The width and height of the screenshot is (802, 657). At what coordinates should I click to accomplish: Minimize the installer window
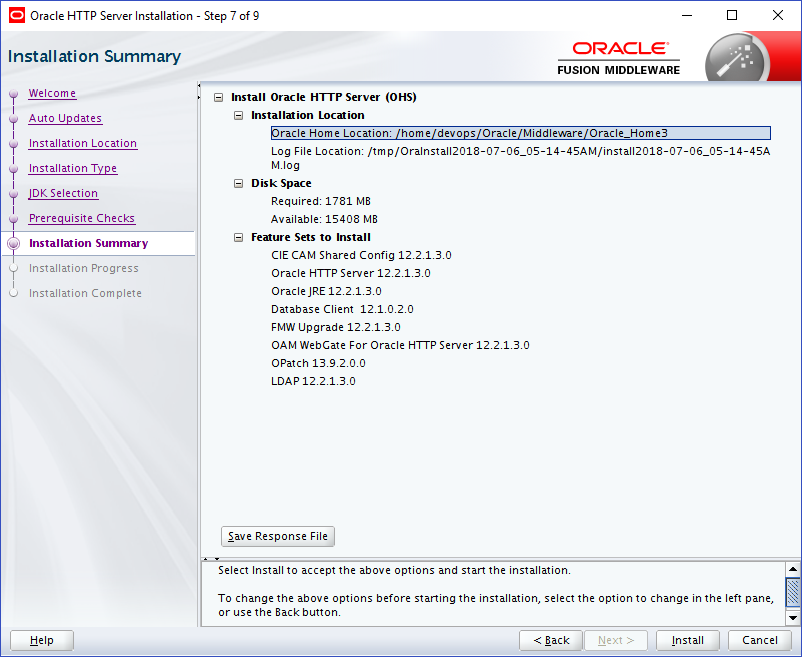(x=687, y=15)
